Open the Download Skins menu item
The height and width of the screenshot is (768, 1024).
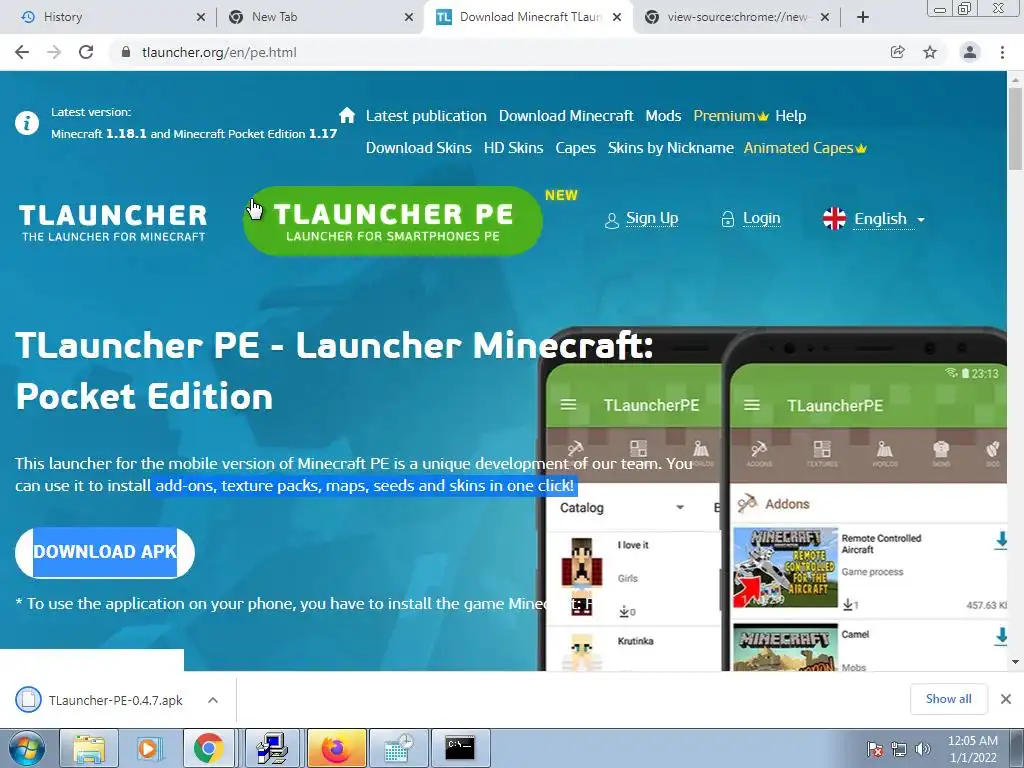[x=419, y=148]
